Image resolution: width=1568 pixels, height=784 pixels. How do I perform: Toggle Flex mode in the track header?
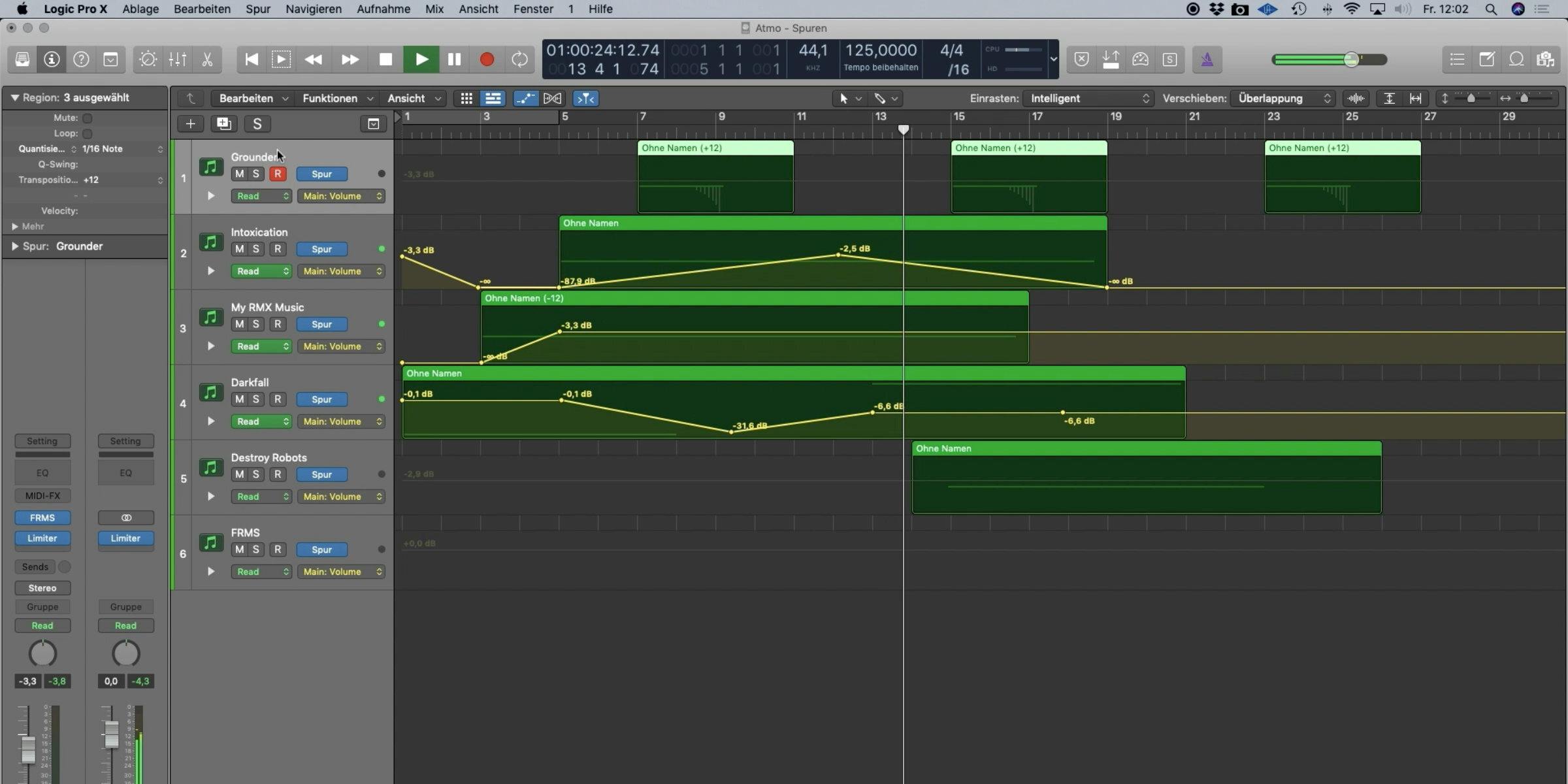click(x=1356, y=98)
